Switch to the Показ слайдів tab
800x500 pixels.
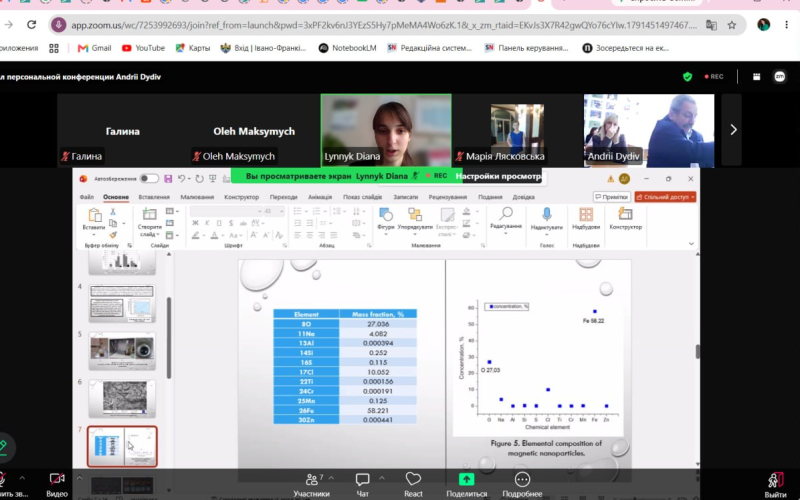point(362,197)
